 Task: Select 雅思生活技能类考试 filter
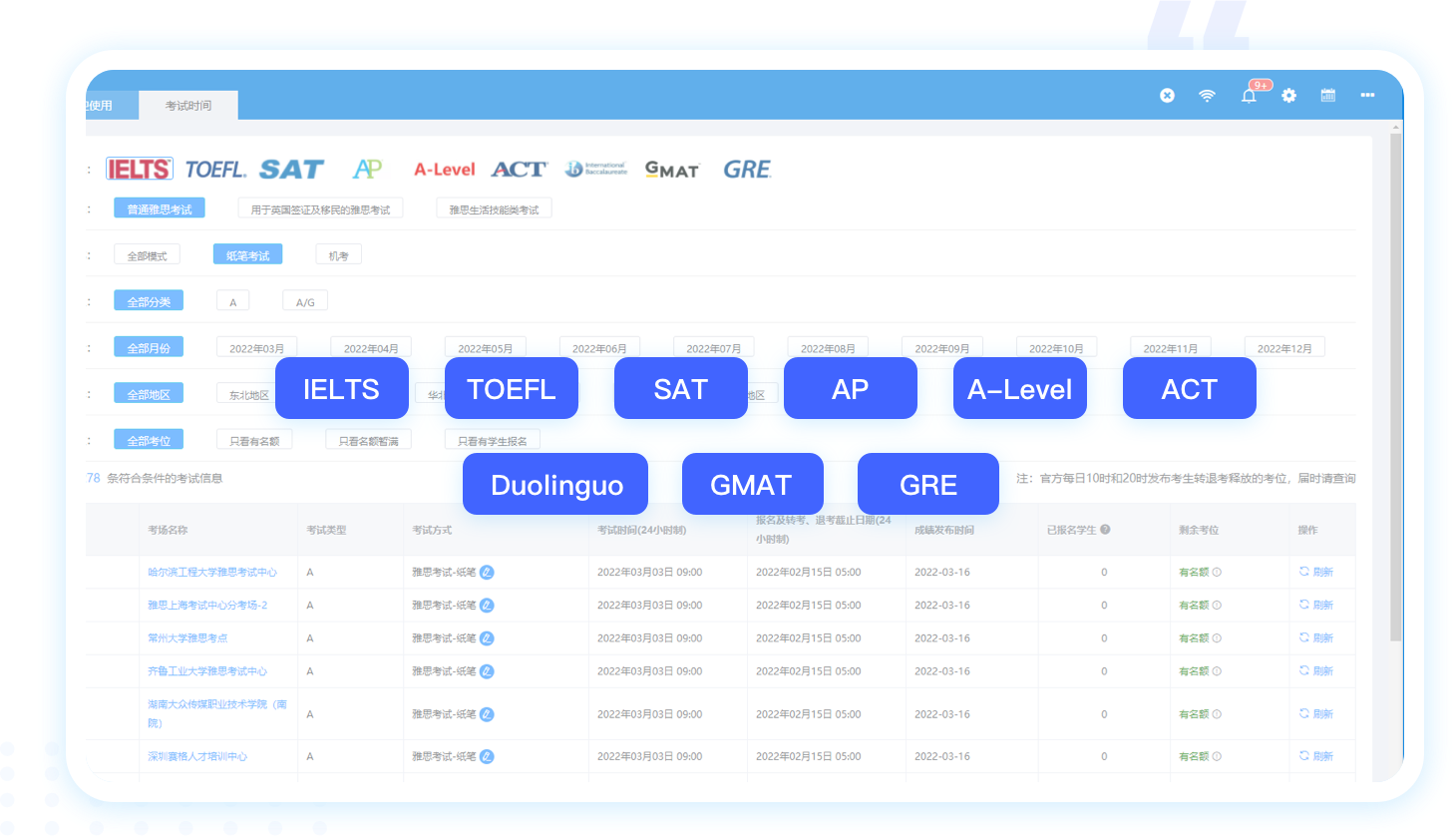tap(494, 209)
